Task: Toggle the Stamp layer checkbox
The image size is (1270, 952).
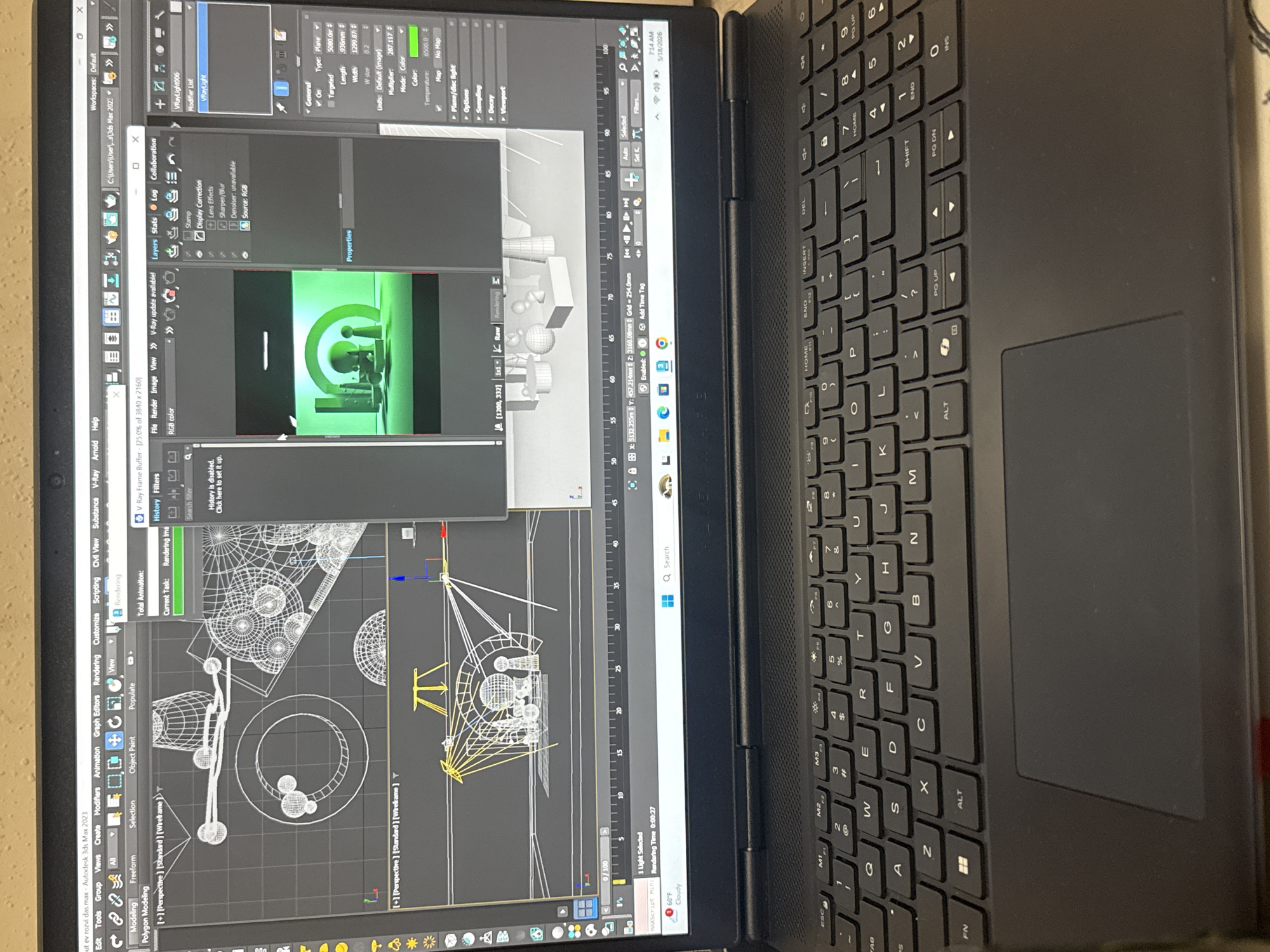Action: tap(188, 235)
